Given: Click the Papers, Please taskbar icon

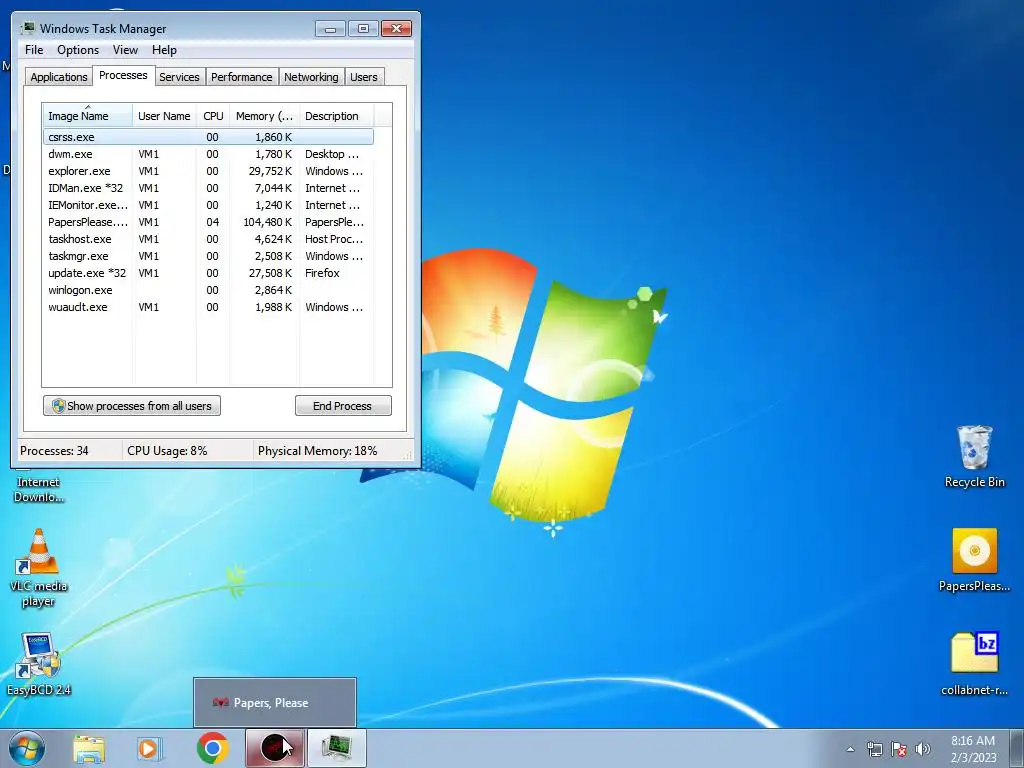Looking at the screenshot, I should click(x=275, y=748).
